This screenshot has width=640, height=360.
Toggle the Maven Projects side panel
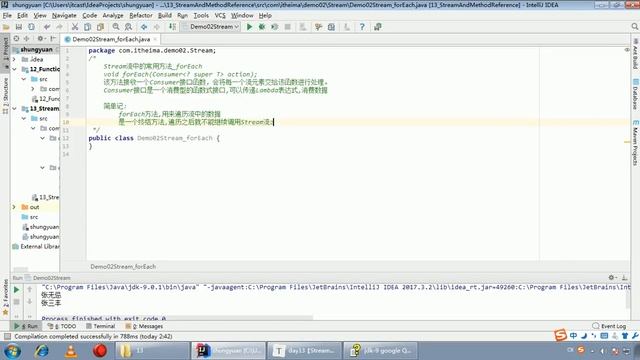[635, 142]
